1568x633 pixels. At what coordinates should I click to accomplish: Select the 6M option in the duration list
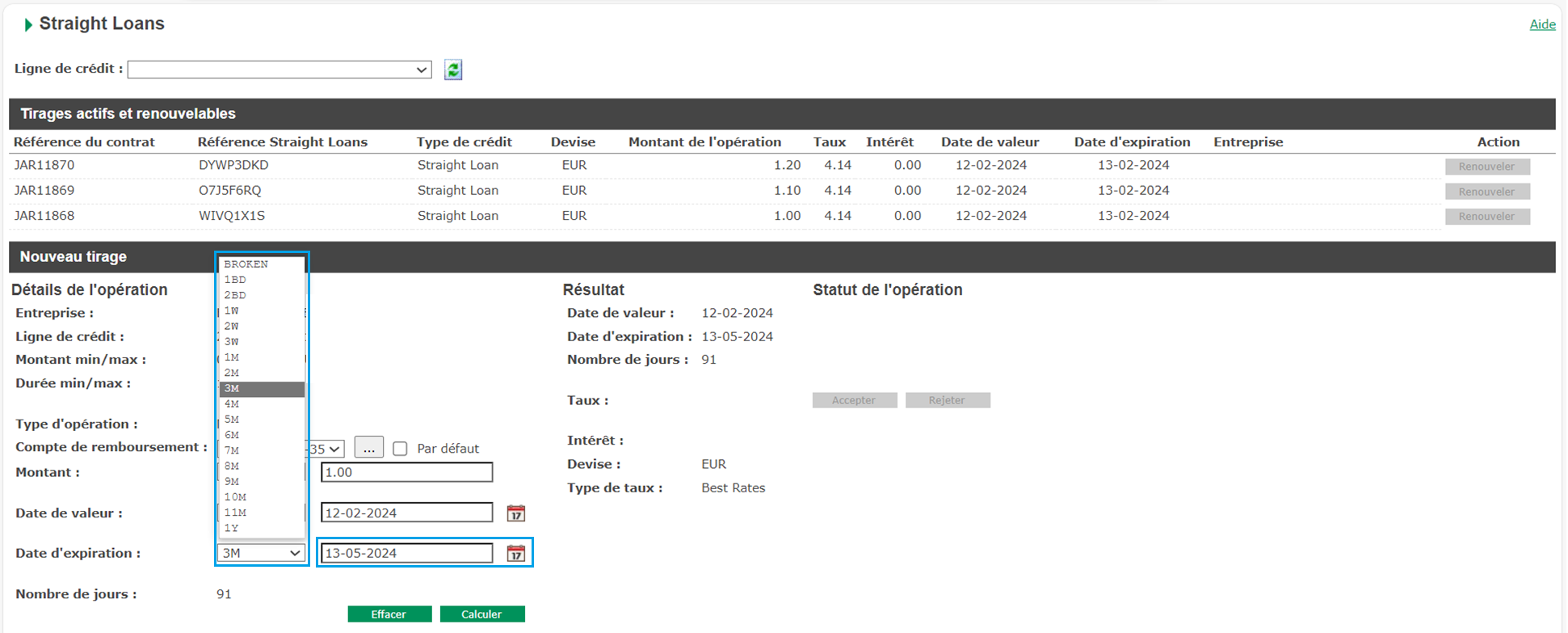[x=261, y=435]
